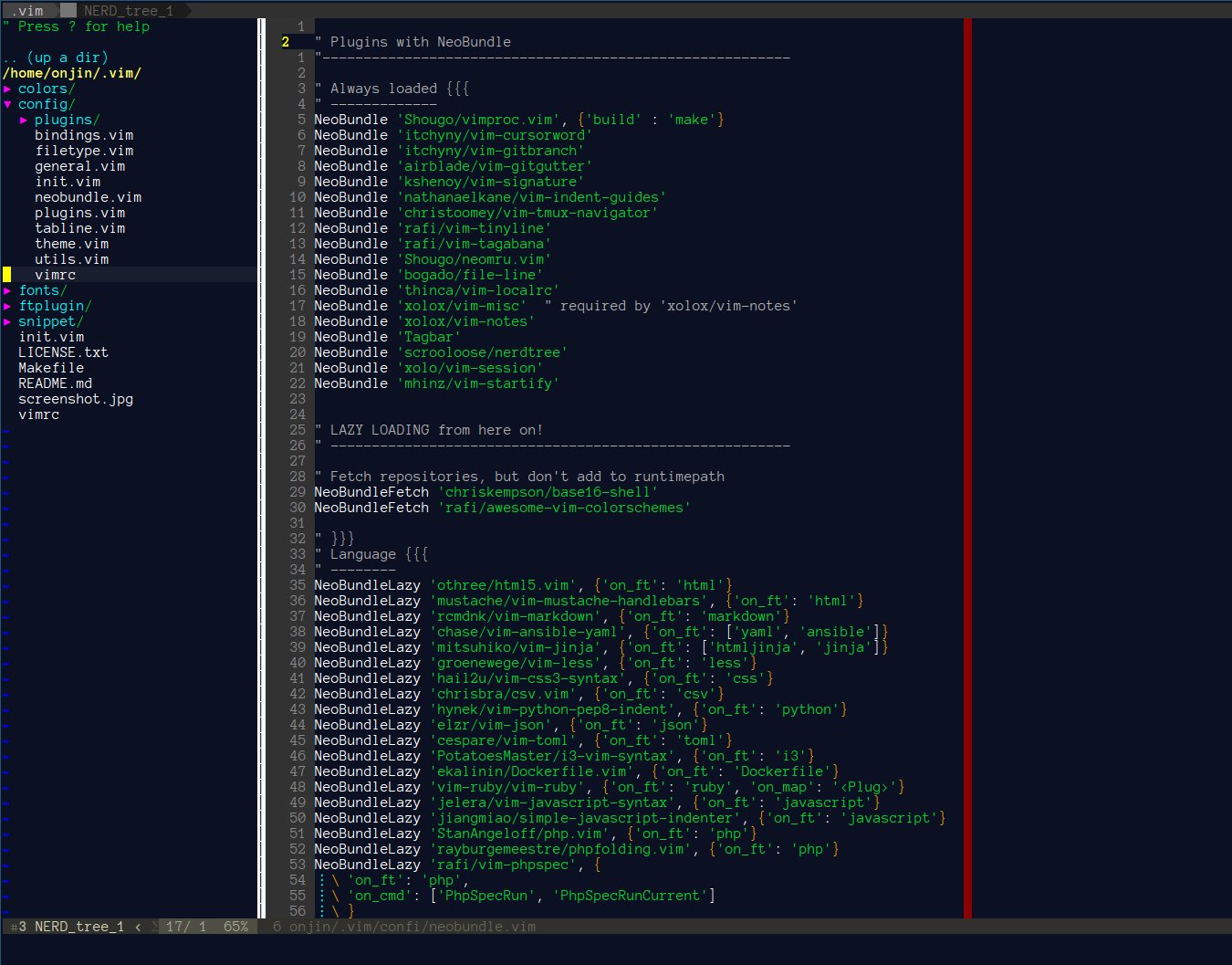Screen dimensions: 1232x965
Task: Click the 'vim-ruby/vim-ruby' line
Action: [x=610, y=787]
